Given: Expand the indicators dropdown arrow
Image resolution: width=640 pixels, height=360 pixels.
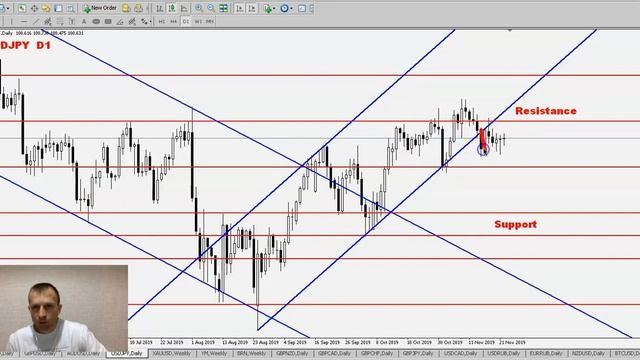Looking at the screenshot, I should pos(274,9).
